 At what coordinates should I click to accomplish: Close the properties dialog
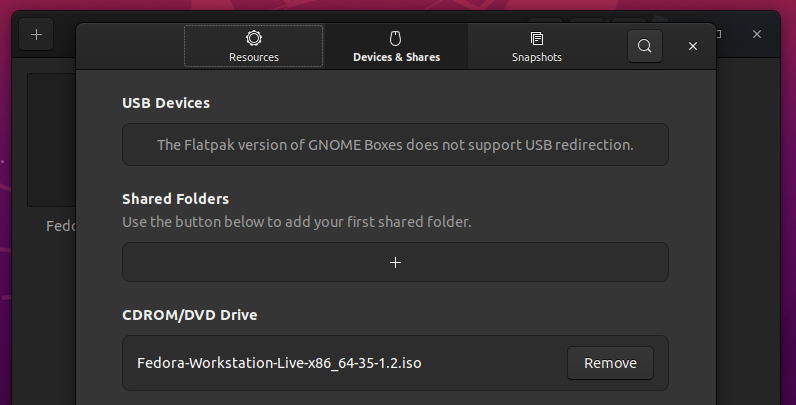pyautogui.click(x=693, y=46)
